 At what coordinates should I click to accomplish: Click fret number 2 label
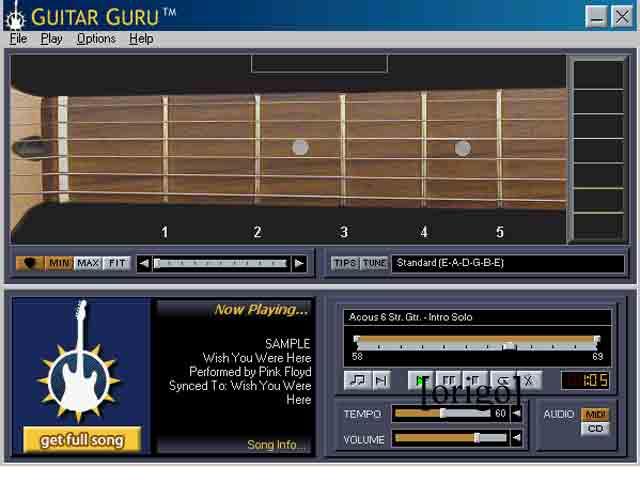pyautogui.click(x=257, y=232)
